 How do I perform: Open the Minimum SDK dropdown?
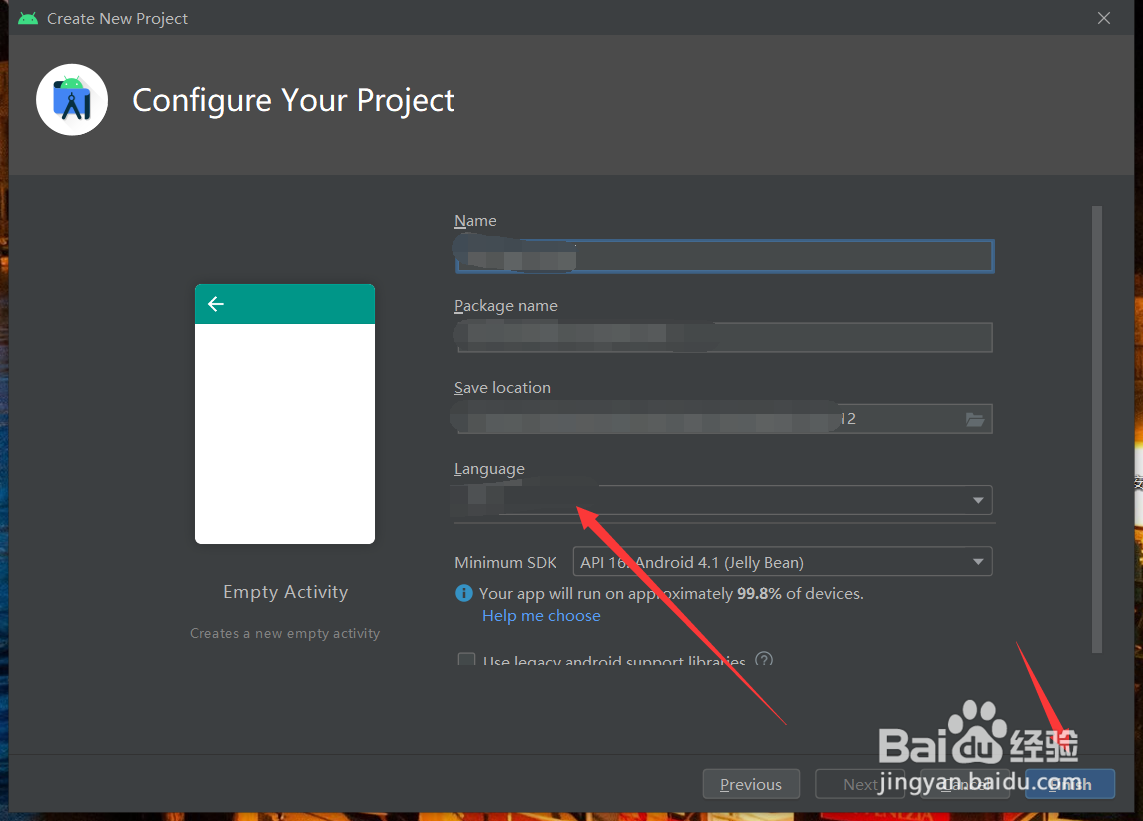(x=782, y=561)
